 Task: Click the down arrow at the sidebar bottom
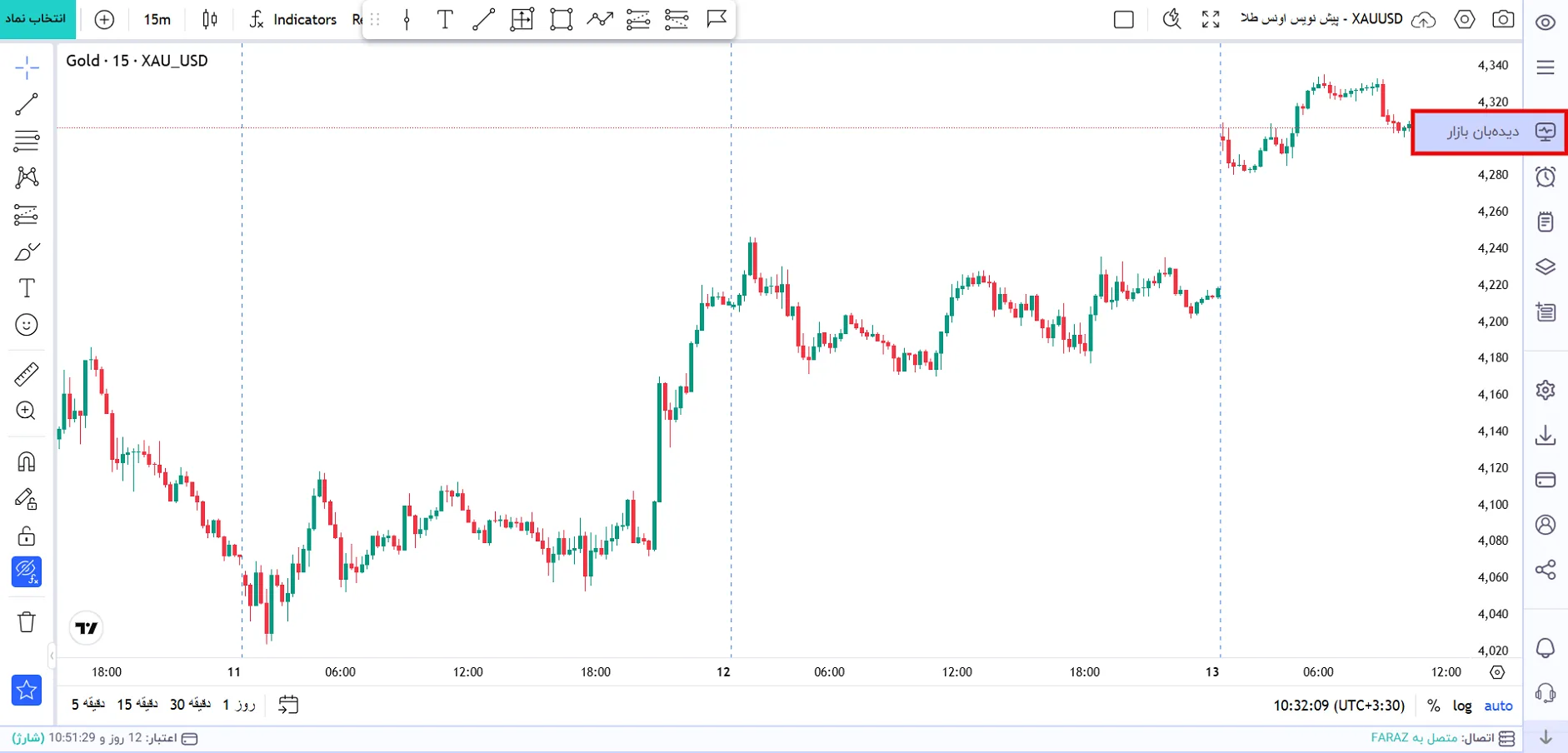pos(1546,737)
